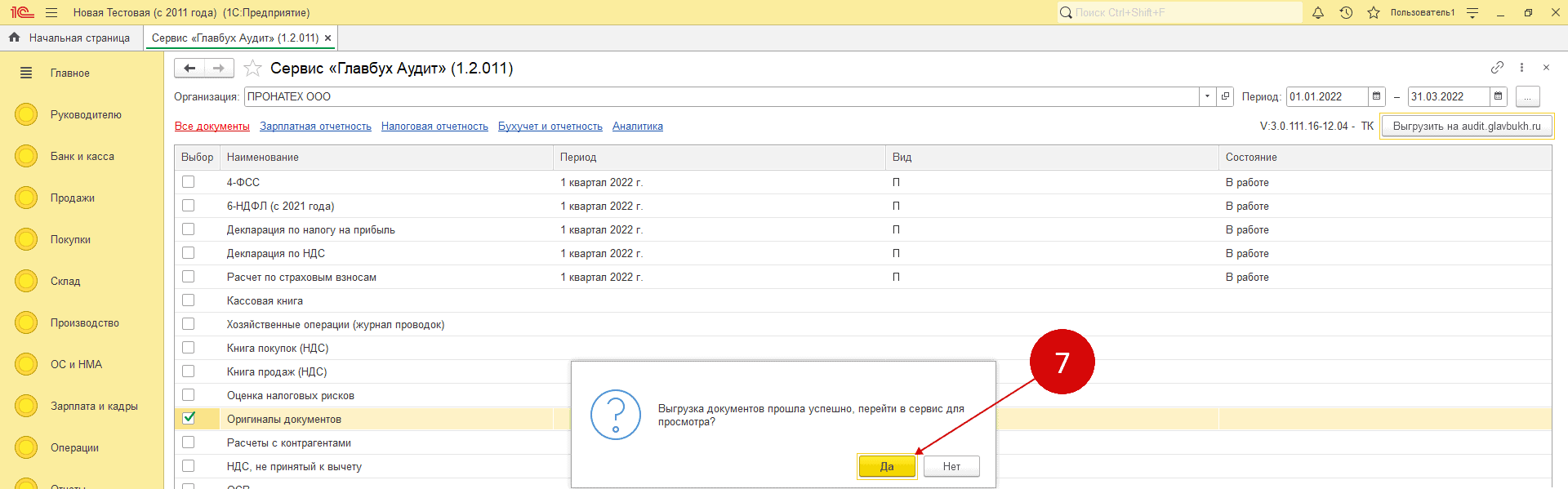Enable the Кассовая книга checkbox
1568x489 pixels.
click(189, 300)
